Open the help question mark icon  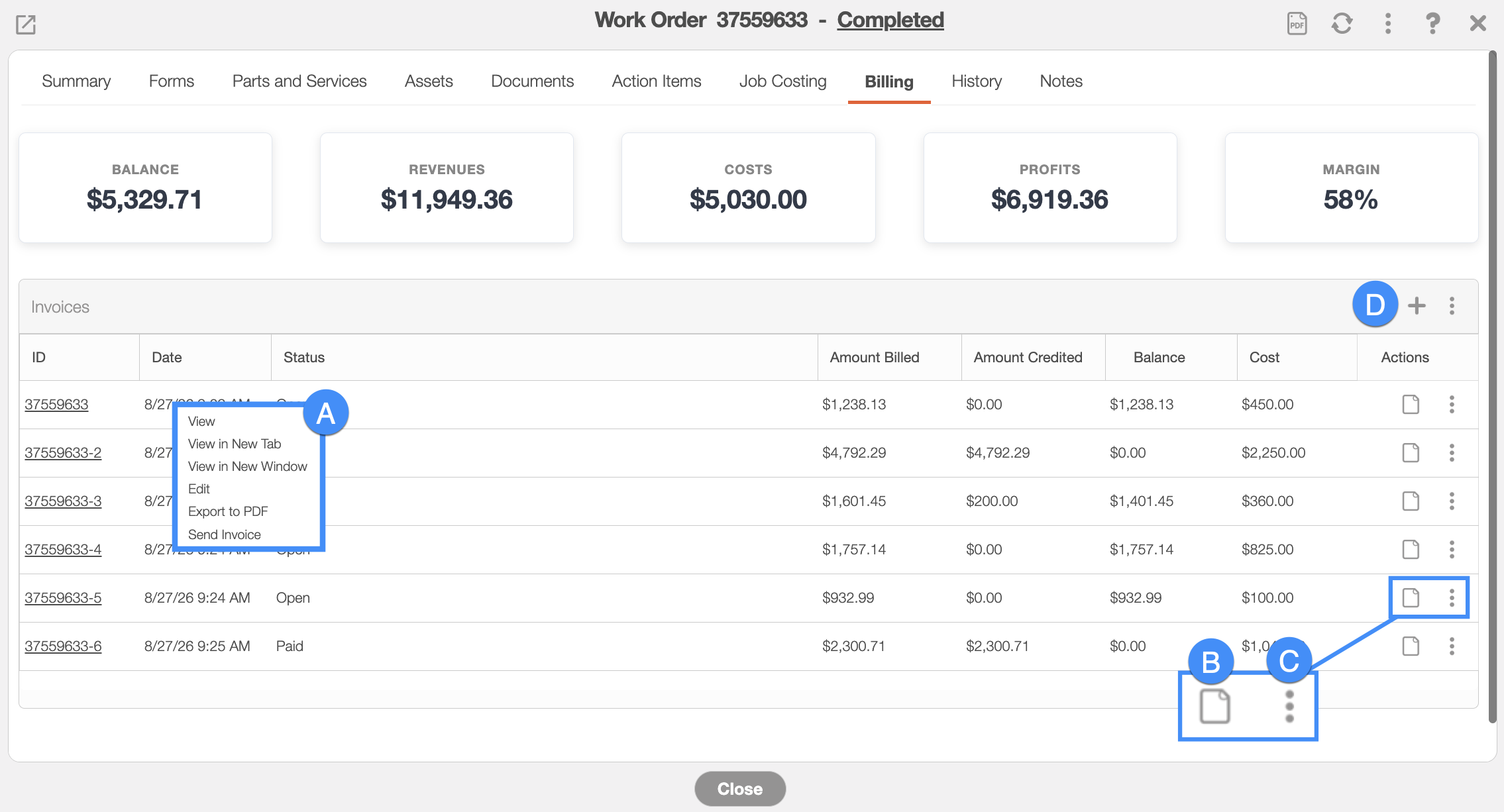click(x=1432, y=24)
